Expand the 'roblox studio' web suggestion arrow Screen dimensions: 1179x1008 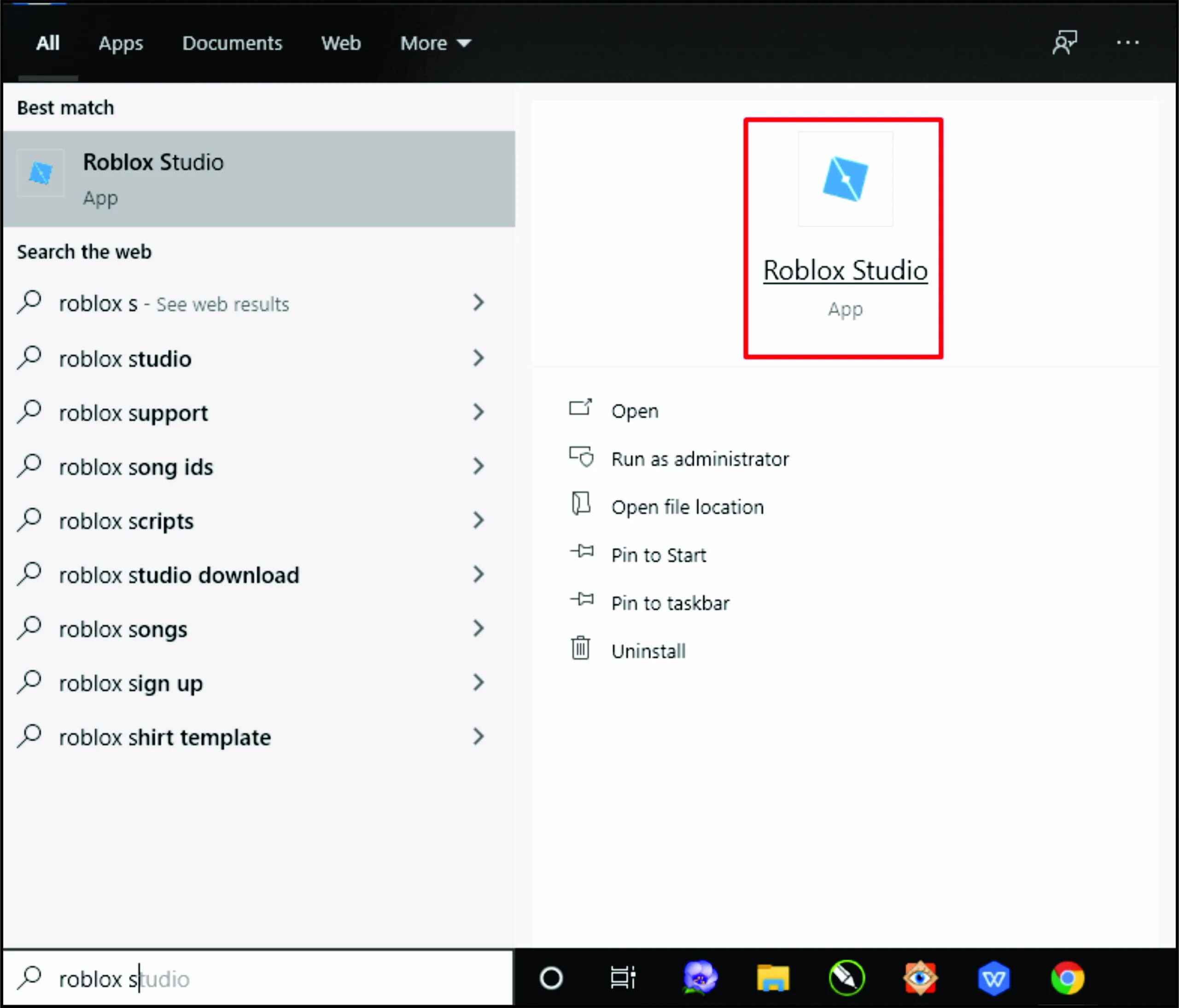click(x=479, y=358)
